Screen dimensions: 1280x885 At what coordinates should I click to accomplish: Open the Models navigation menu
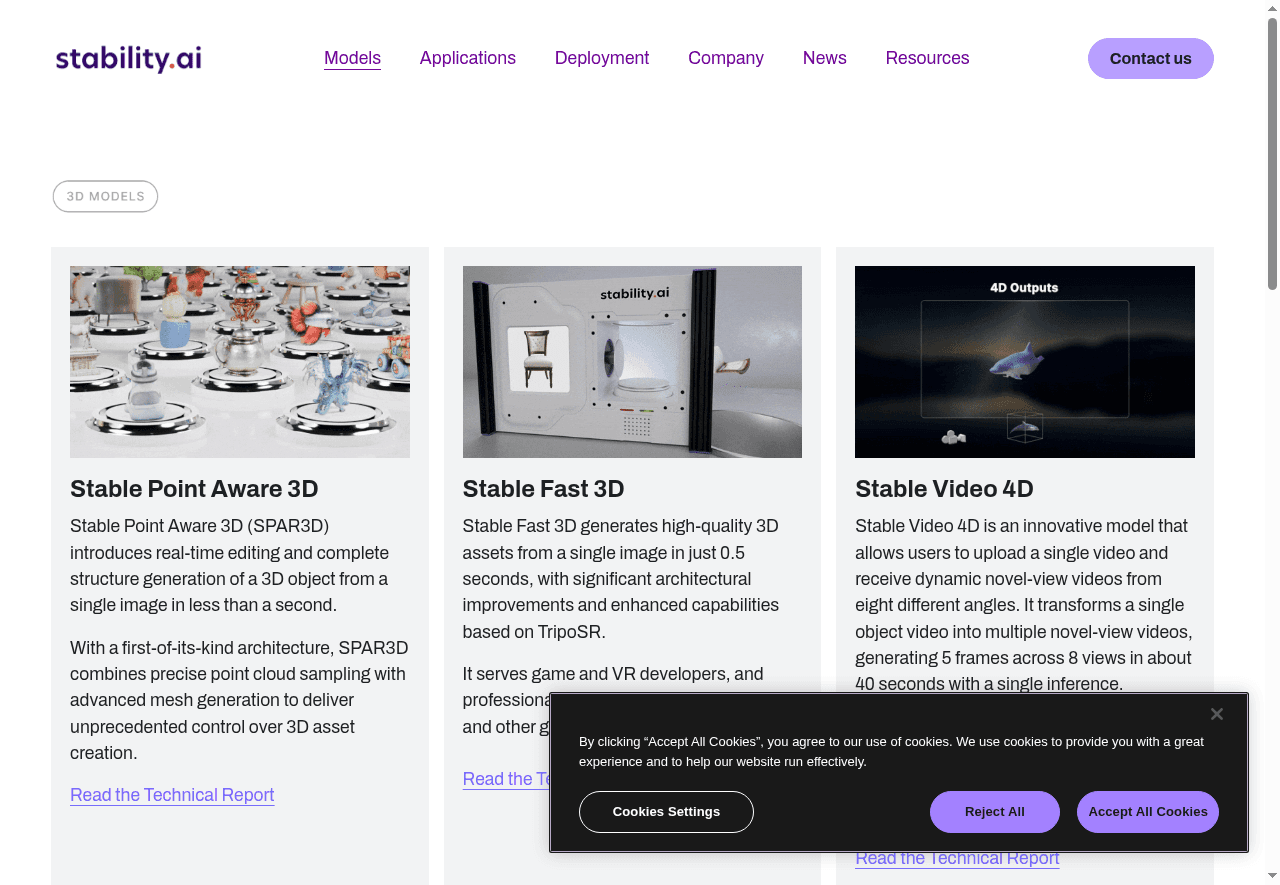click(x=352, y=58)
